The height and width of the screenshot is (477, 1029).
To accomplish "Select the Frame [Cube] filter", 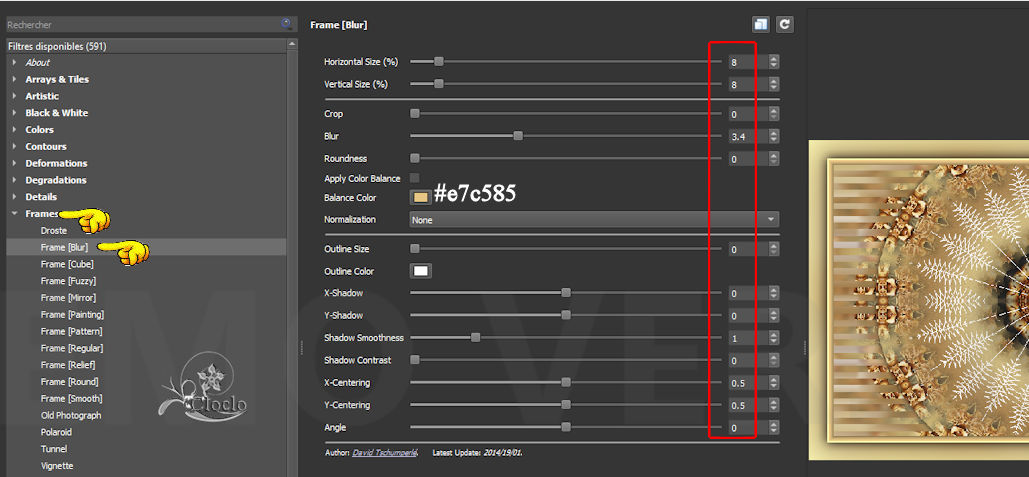I will (x=68, y=264).
